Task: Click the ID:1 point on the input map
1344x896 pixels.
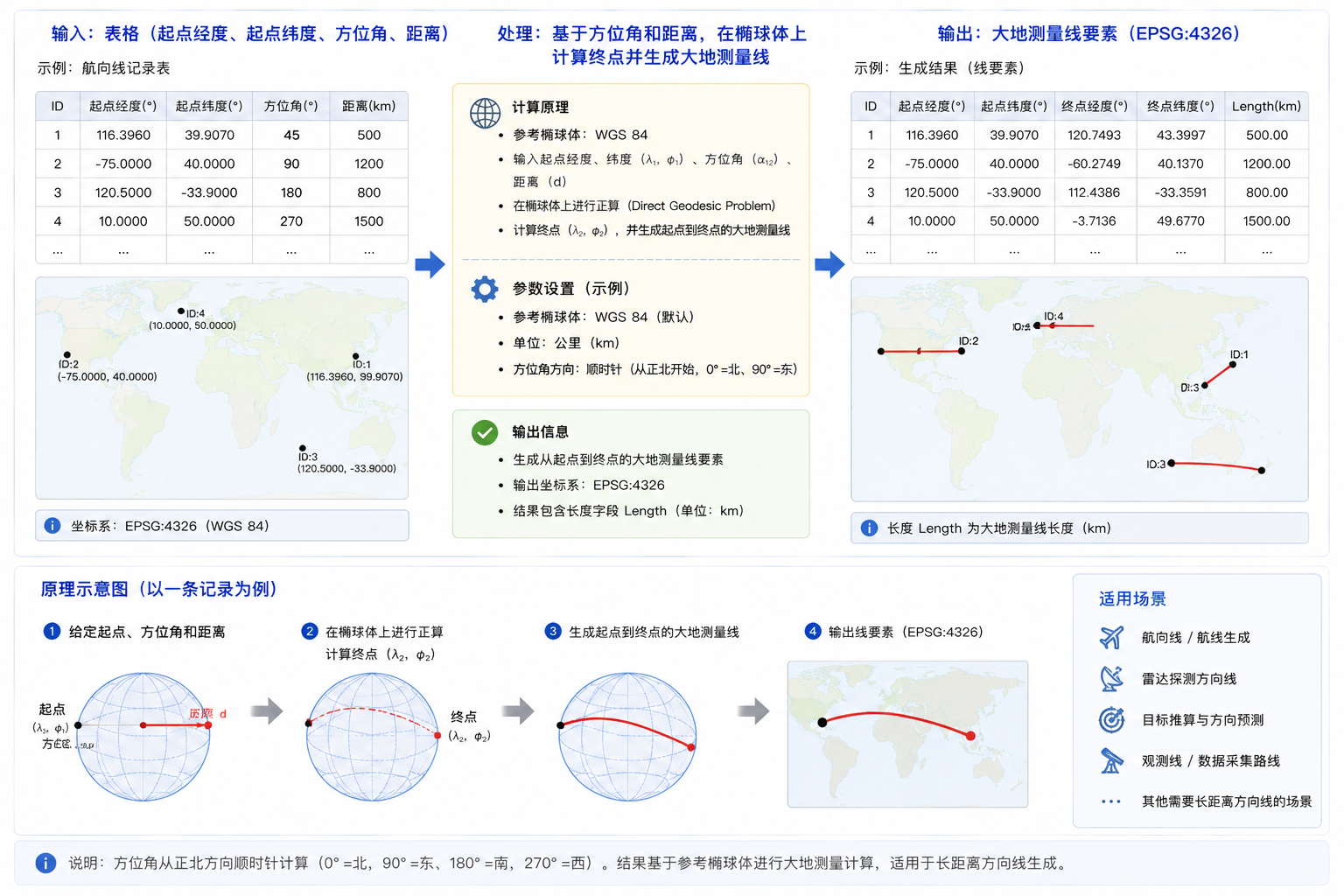Action: pyautogui.click(x=355, y=356)
